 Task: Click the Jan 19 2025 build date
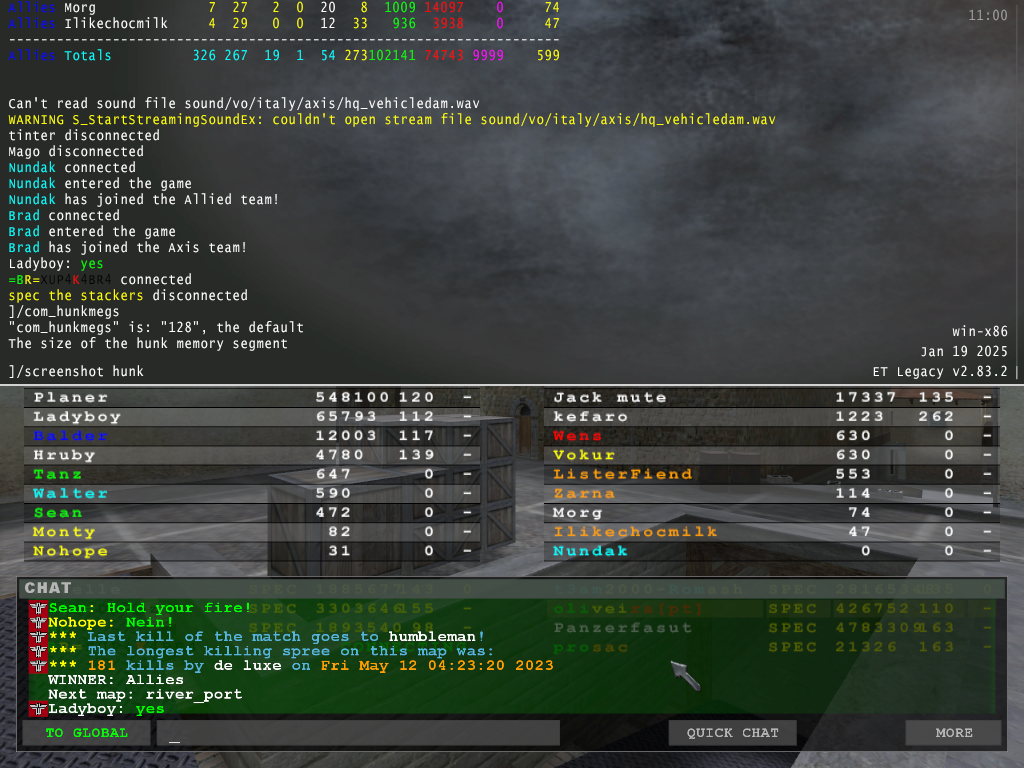tap(965, 351)
